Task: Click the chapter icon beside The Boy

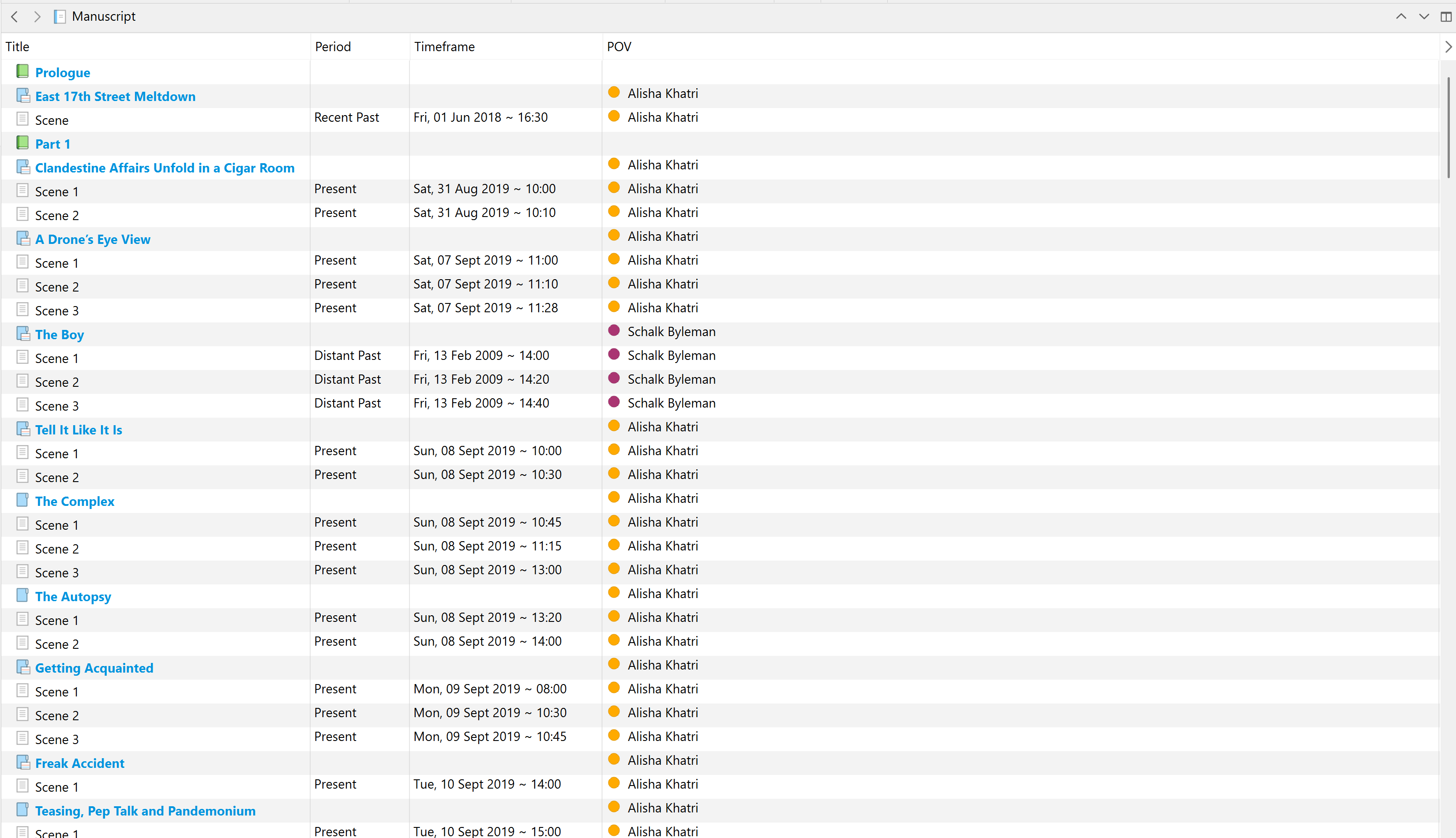Action: click(x=23, y=334)
